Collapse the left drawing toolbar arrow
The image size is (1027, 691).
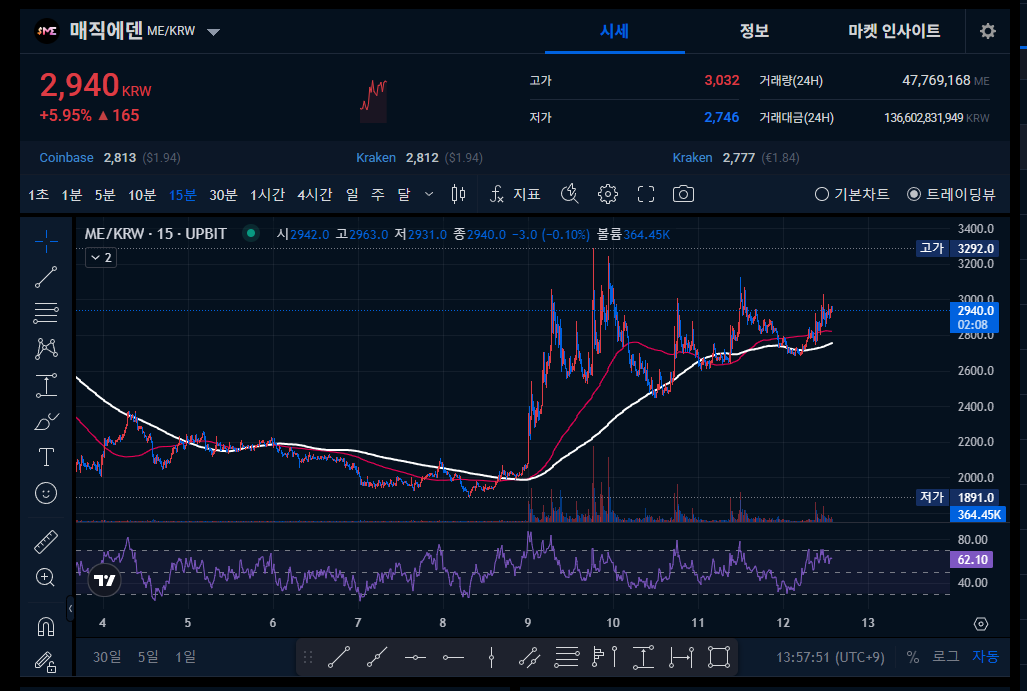click(70, 608)
